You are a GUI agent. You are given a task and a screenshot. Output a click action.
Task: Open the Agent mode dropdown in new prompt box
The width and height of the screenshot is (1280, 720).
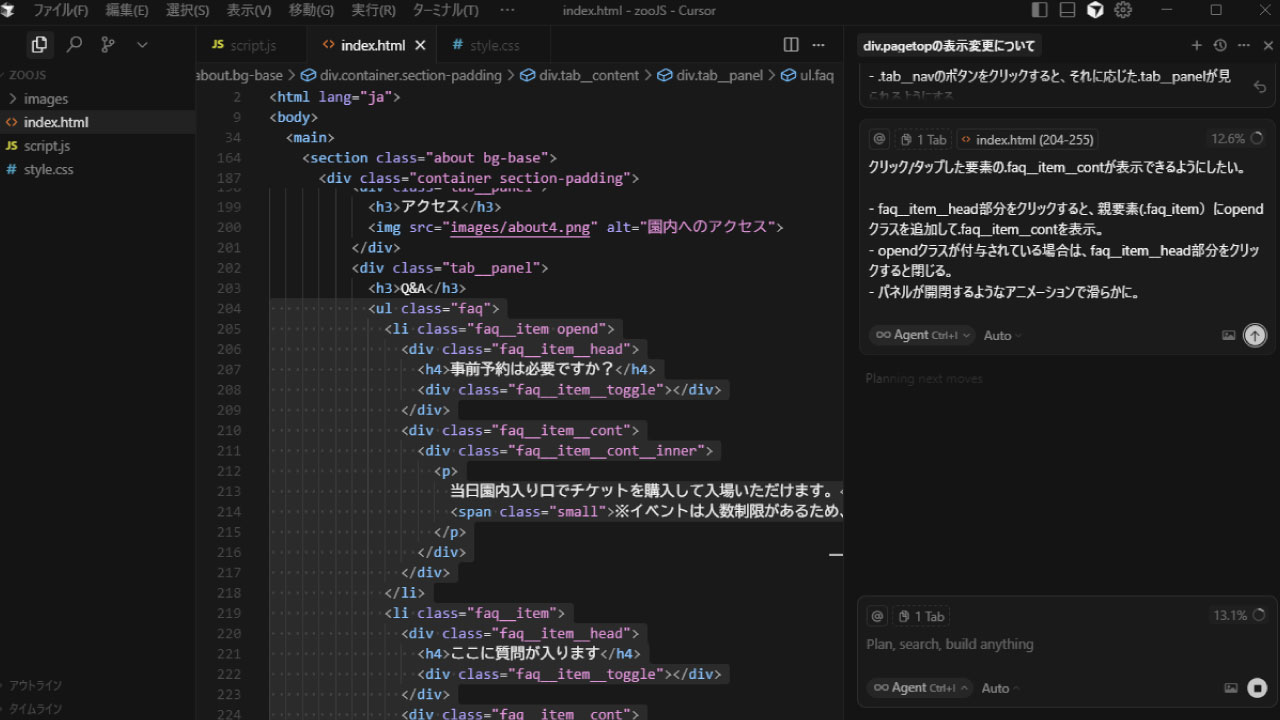pyautogui.click(x=920, y=688)
